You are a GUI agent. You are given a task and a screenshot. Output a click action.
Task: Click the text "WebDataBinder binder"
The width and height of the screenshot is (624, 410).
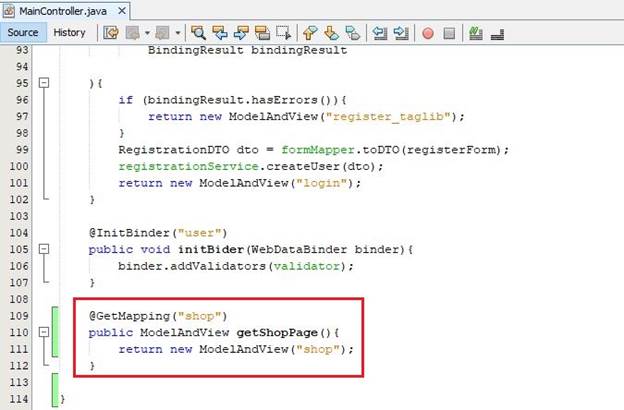point(325,250)
